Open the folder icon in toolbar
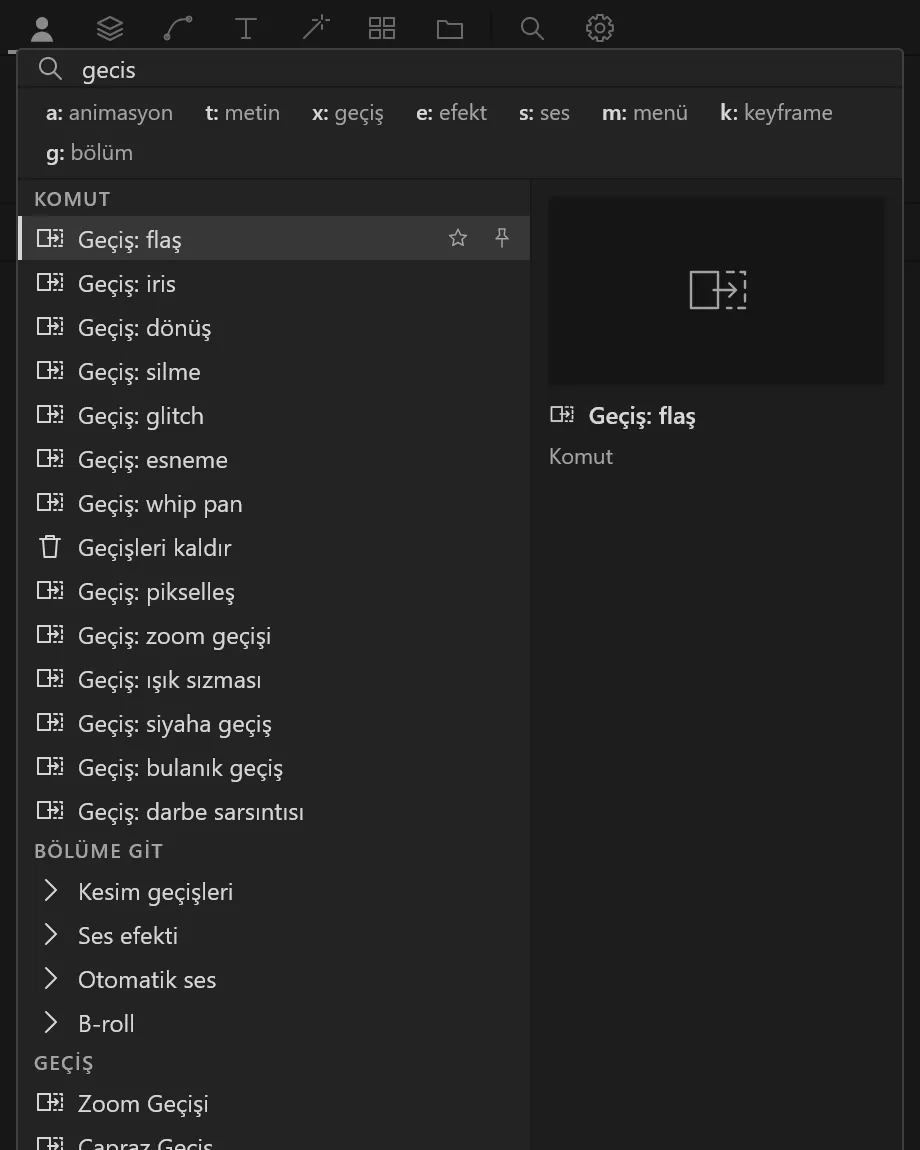920x1150 pixels. (x=449, y=29)
